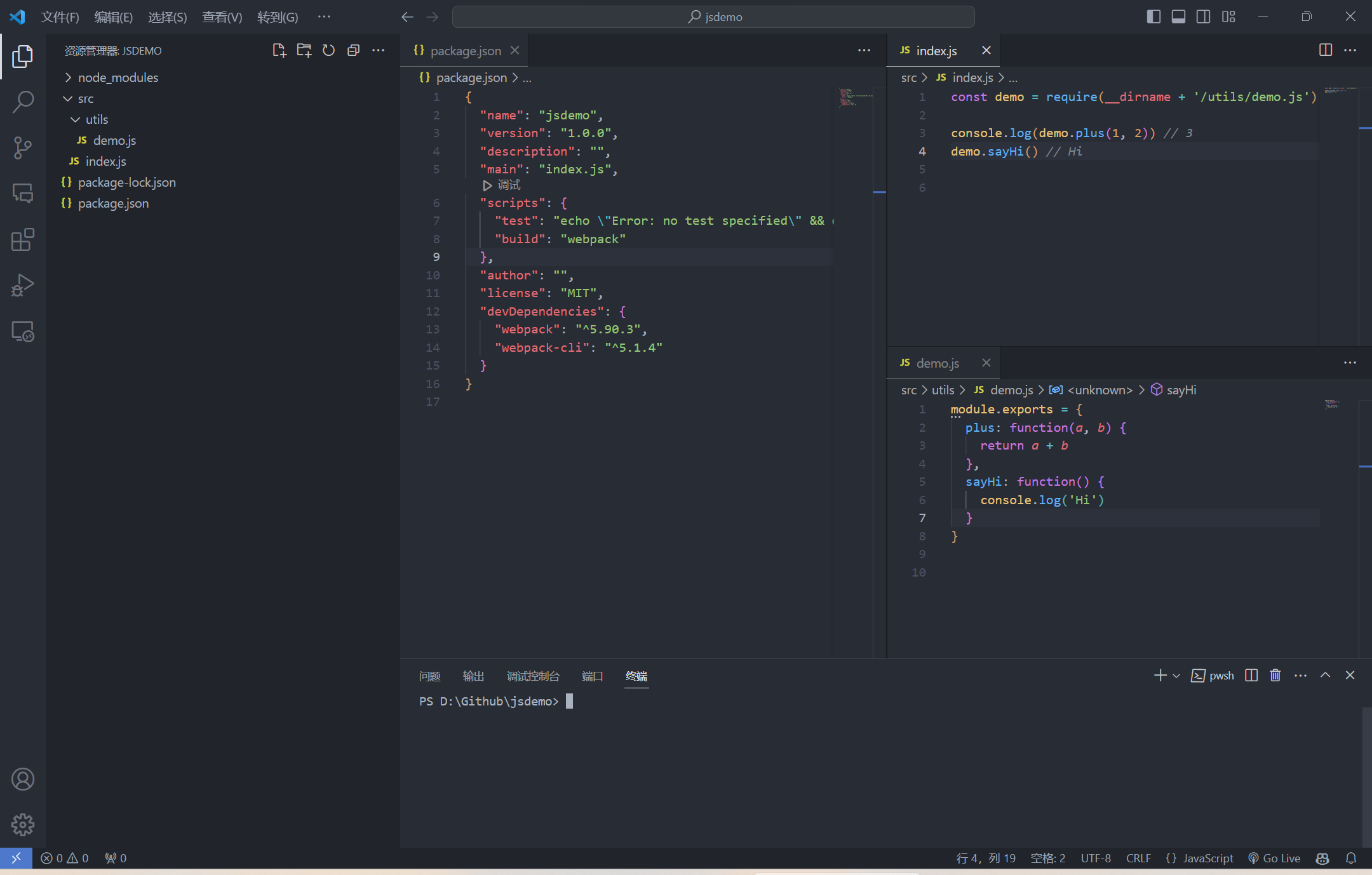Click the New File icon in explorer
Viewport: 1372px width, 875px height.
(x=279, y=50)
